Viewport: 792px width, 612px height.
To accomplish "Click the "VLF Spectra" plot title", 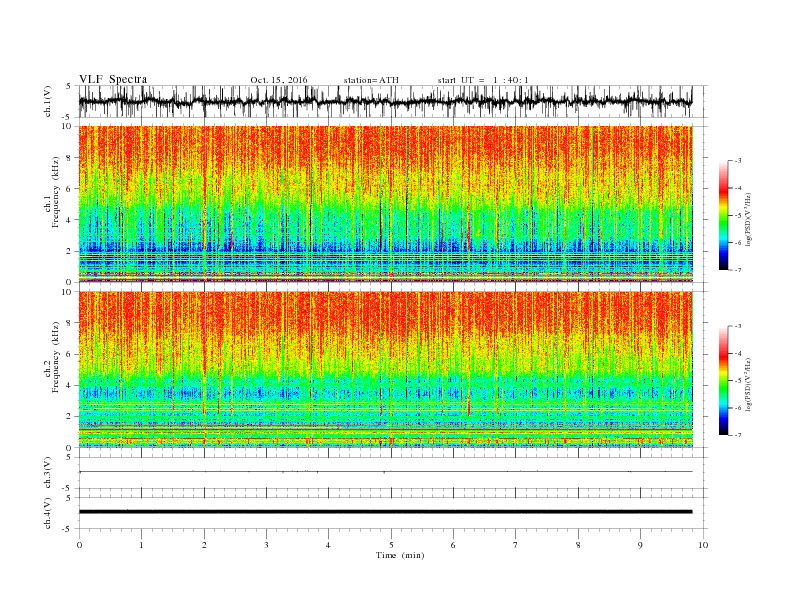I will (x=113, y=79).
